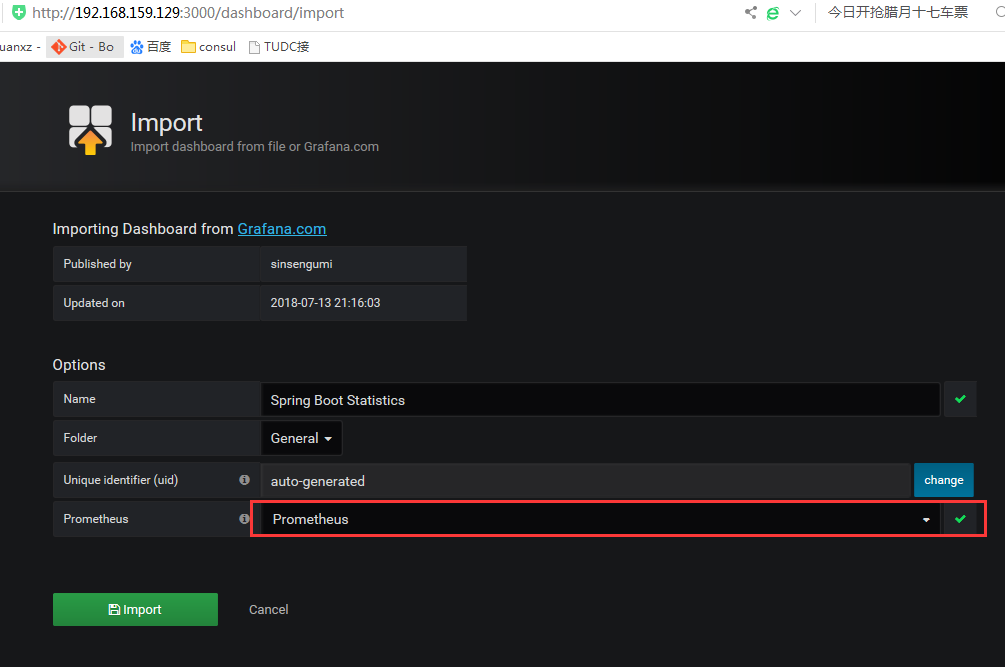This screenshot has height=667, width=1005.
Task: Click the Name field with Spring Boot Statistics
Action: (x=601, y=400)
